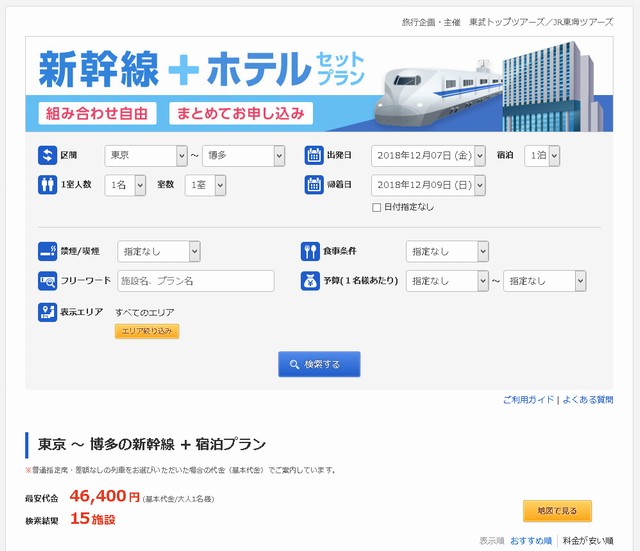Click the 新幹線+ホテル banner image
Image resolution: width=640 pixels, height=551 pixels.
319,84
